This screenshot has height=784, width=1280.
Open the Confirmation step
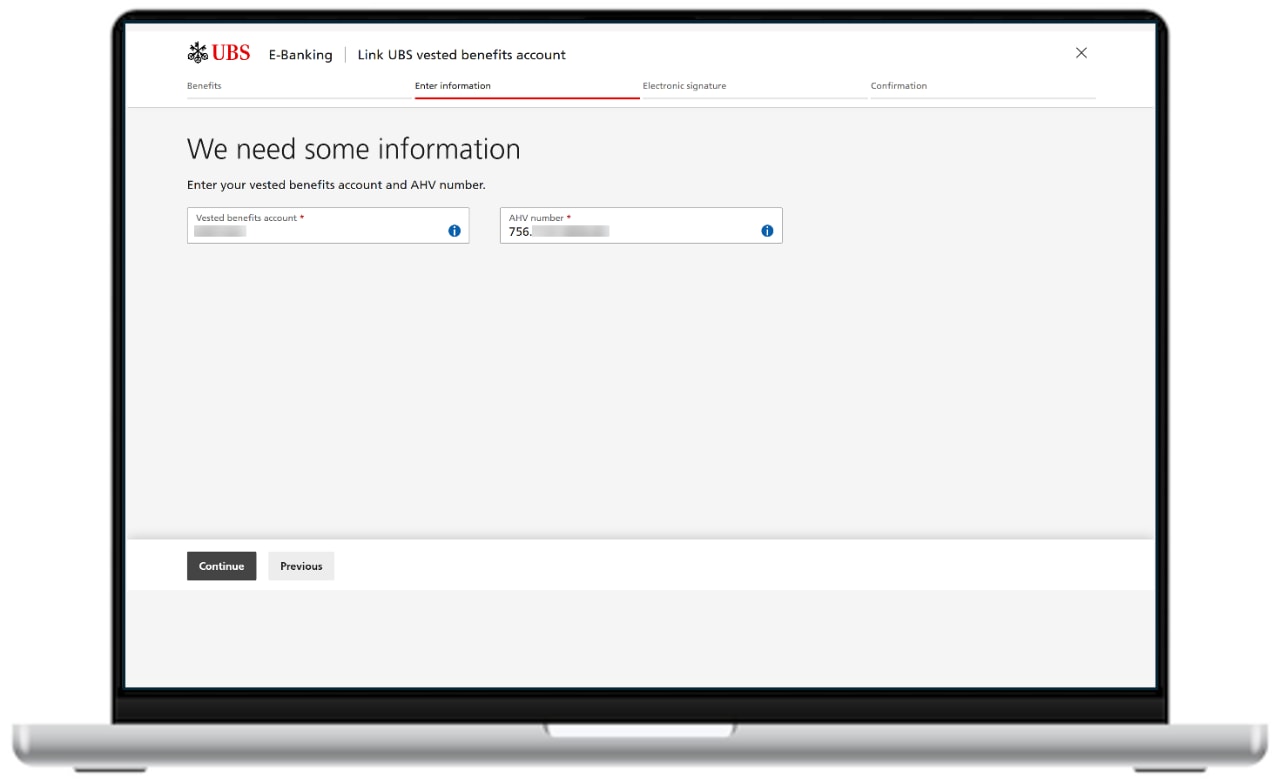tap(898, 86)
